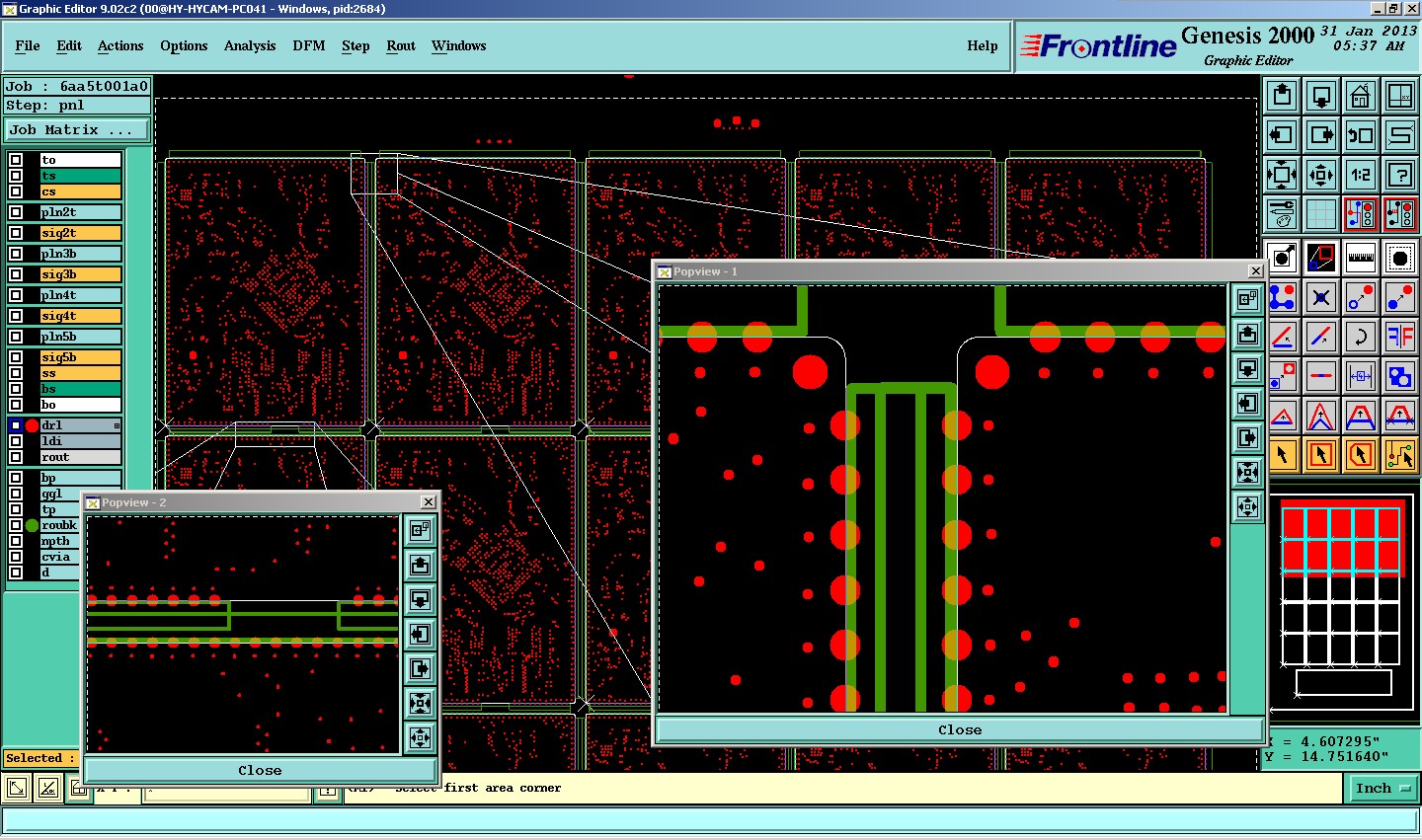Click the top icon in Popview 1 sidebar
The width and height of the screenshot is (1422, 840).
[1247, 299]
